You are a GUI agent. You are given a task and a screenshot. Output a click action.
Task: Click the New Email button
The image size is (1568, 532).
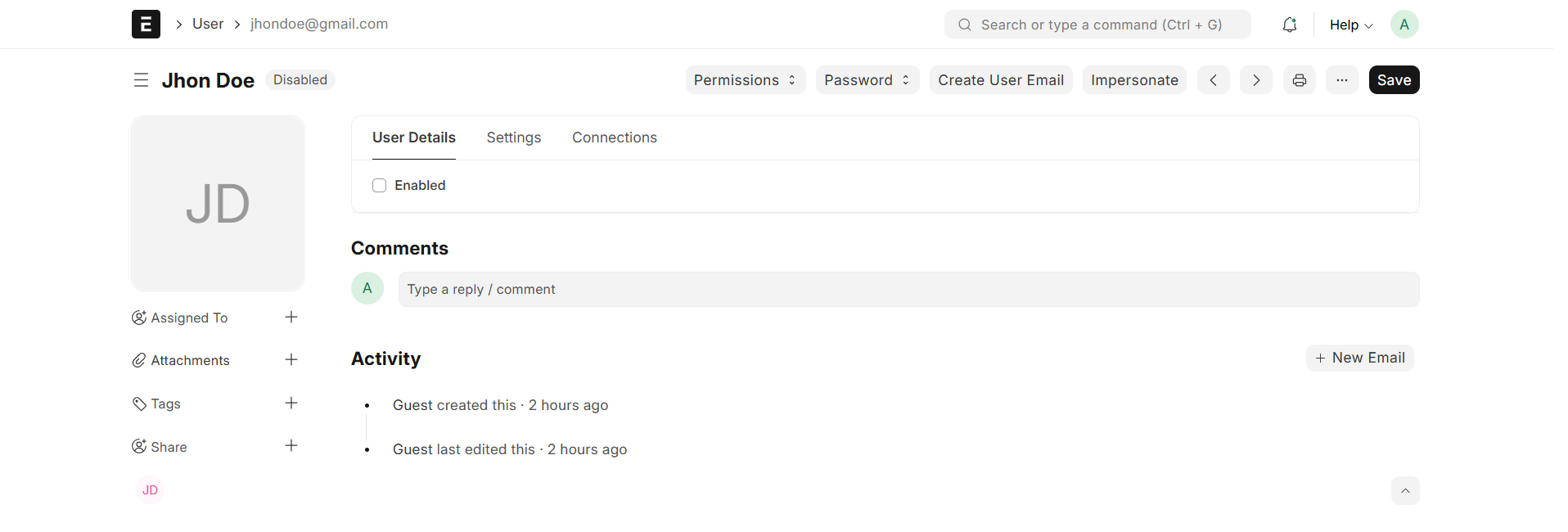(x=1360, y=358)
